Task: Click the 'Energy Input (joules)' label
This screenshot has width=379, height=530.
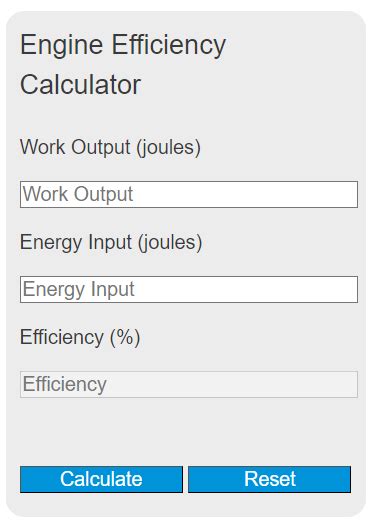Action: click(x=111, y=242)
